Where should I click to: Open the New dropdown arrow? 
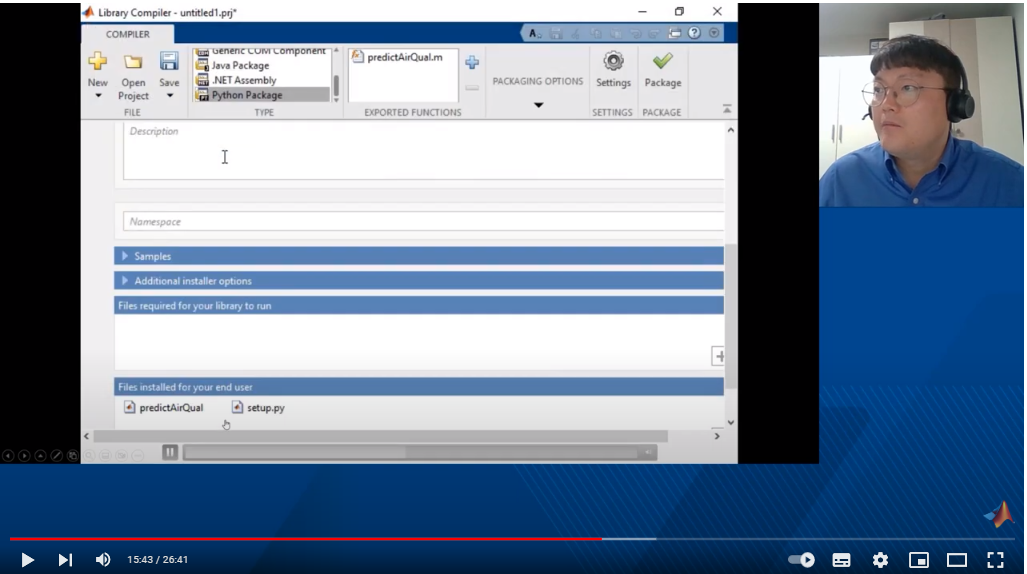tap(98, 96)
